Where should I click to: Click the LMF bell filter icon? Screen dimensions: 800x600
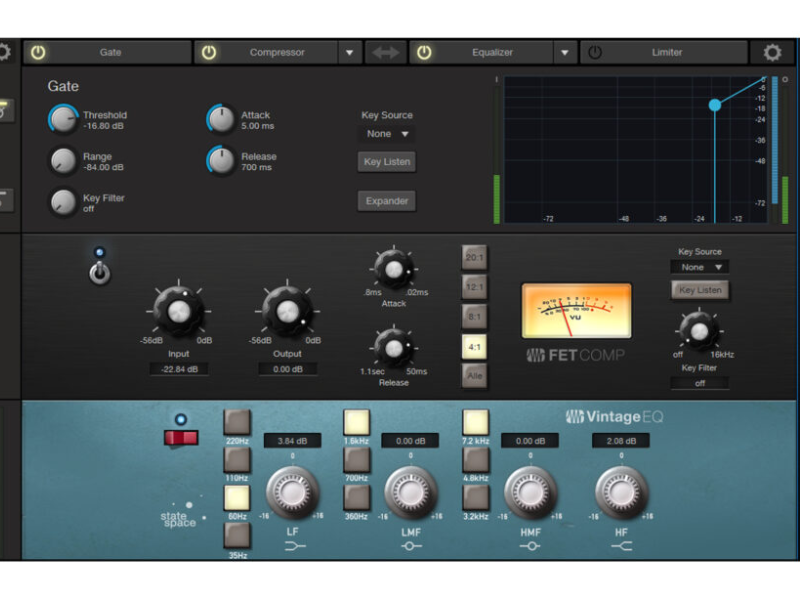point(411,546)
